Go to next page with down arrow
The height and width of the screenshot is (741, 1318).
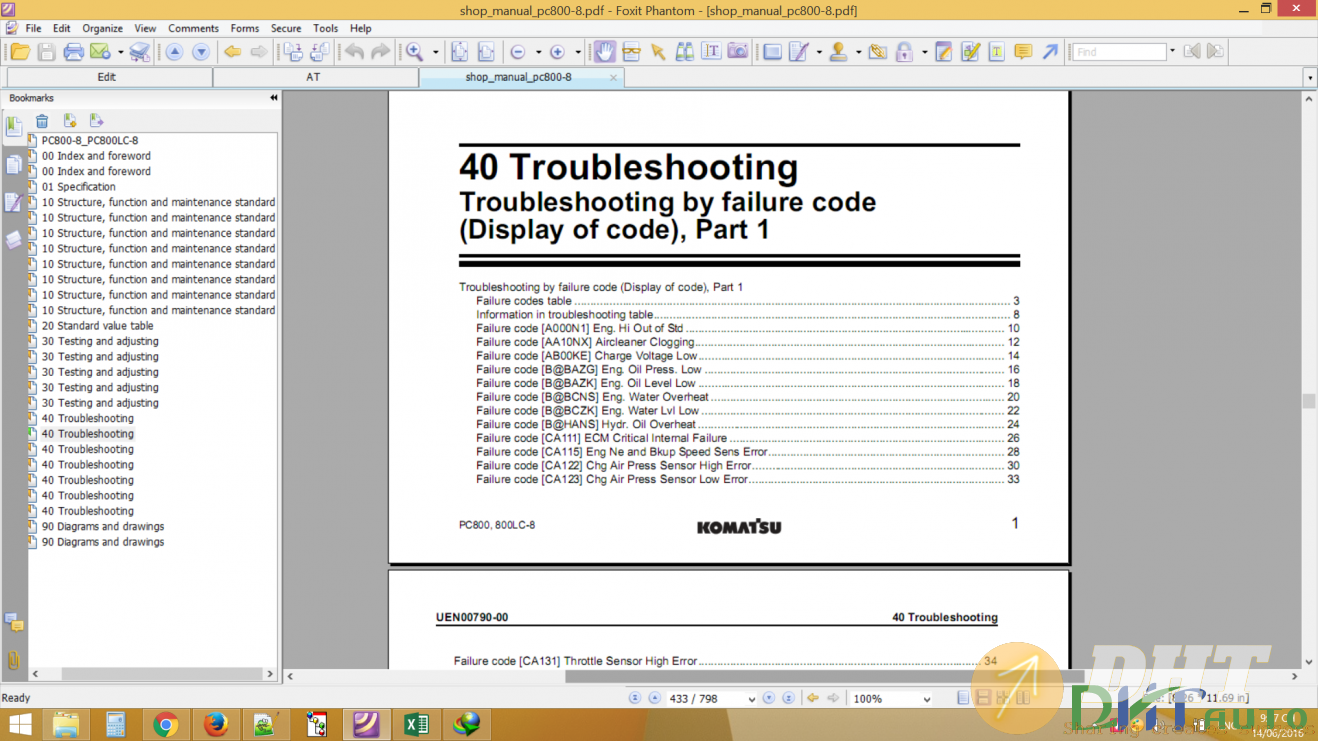[x=201, y=52]
